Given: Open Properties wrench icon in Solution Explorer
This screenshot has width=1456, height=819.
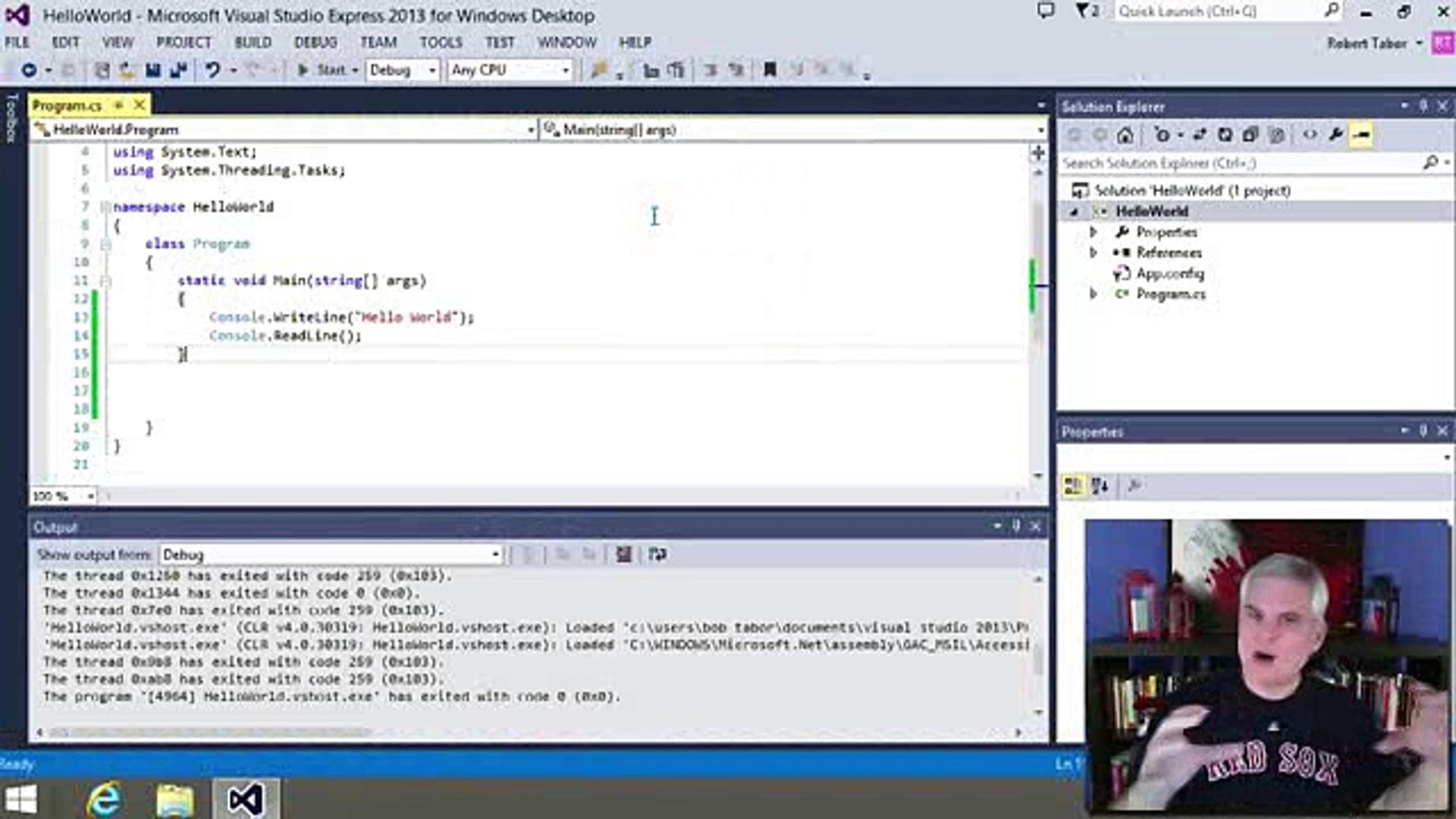Looking at the screenshot, I should coord(1335,135).
